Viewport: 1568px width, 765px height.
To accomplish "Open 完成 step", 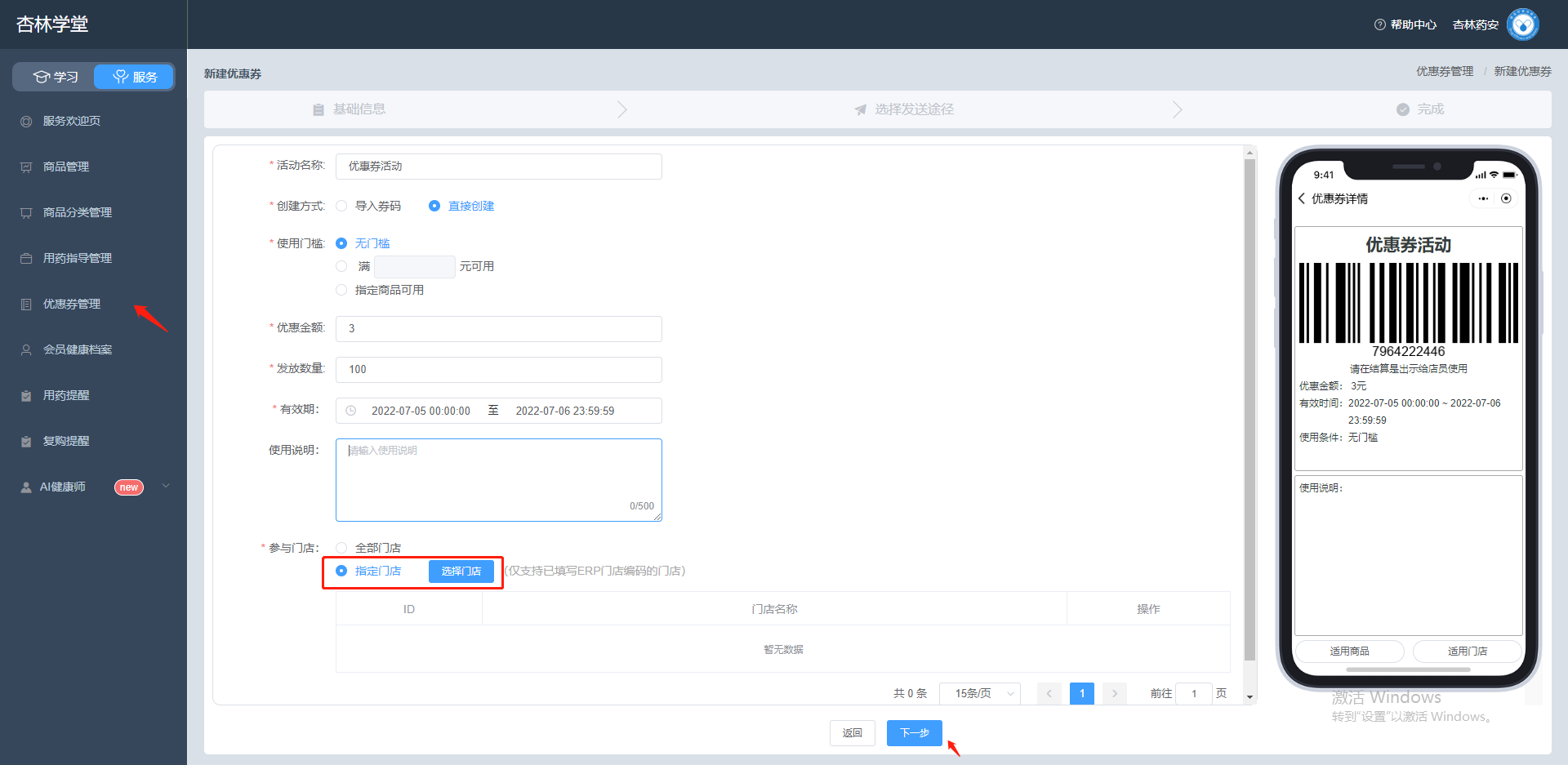I will (x=1420, y=109).
